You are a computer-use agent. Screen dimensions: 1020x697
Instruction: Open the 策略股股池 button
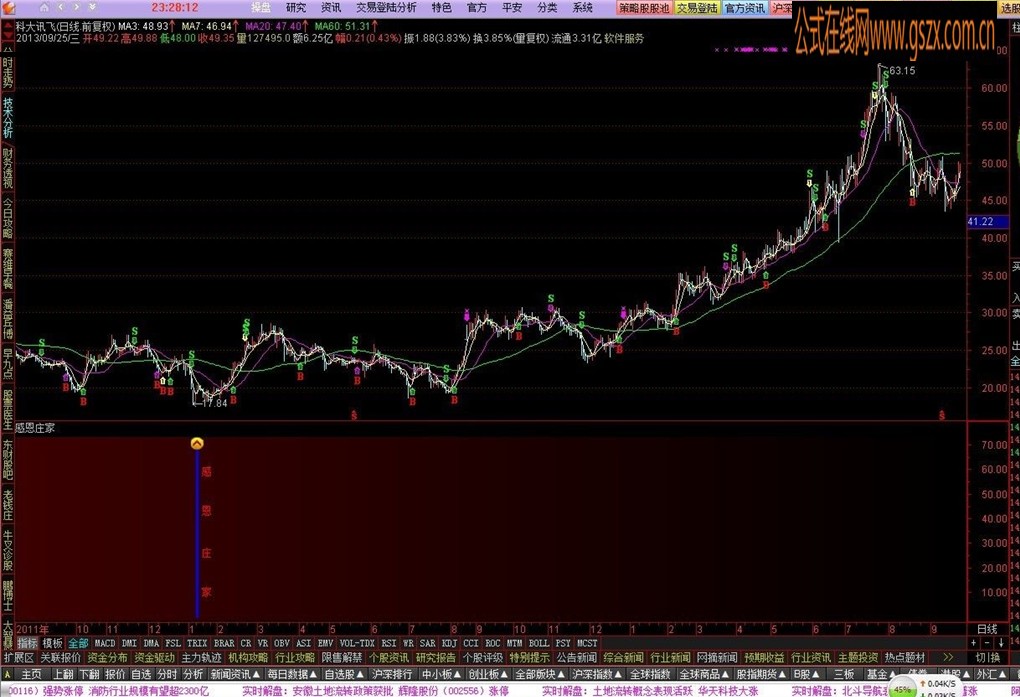point(644,8)
